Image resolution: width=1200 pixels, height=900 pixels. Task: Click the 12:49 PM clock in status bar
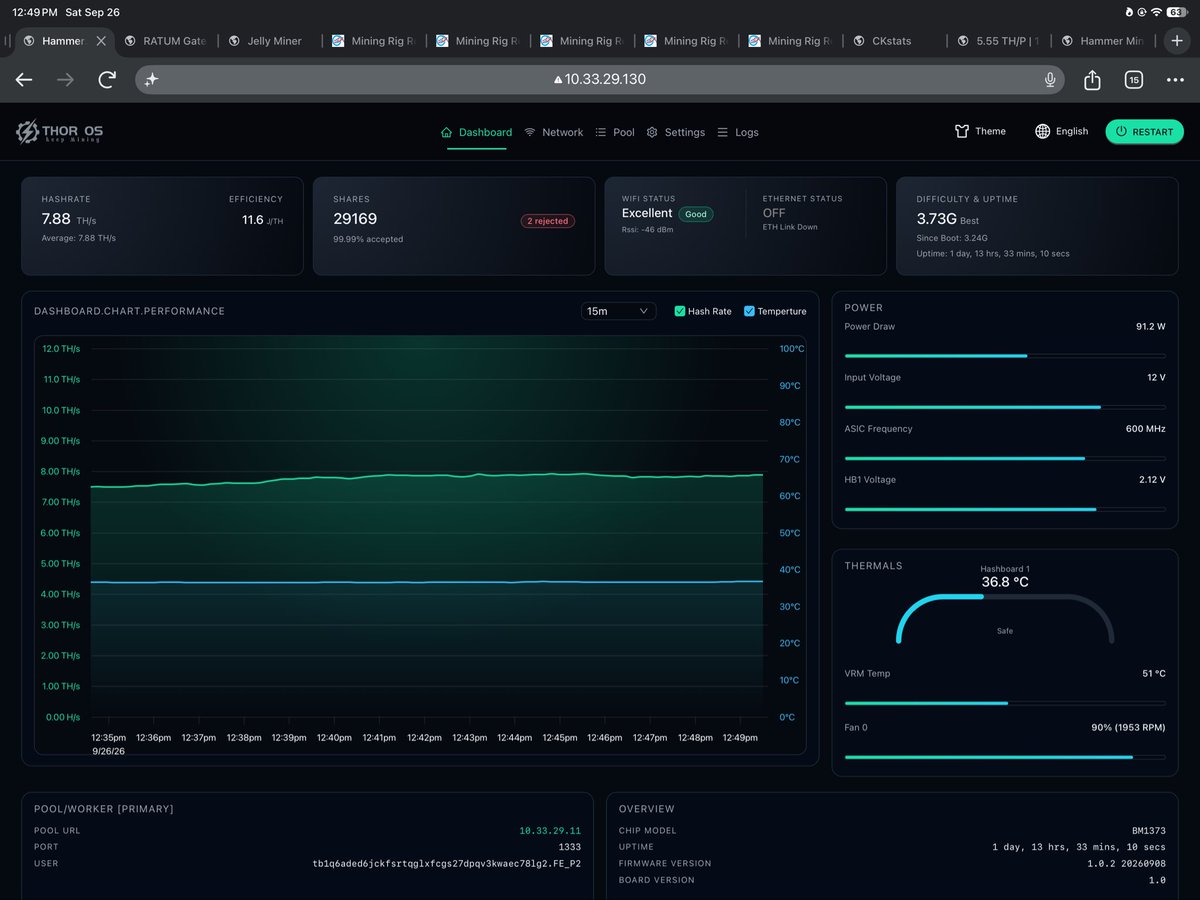(34, 12)
